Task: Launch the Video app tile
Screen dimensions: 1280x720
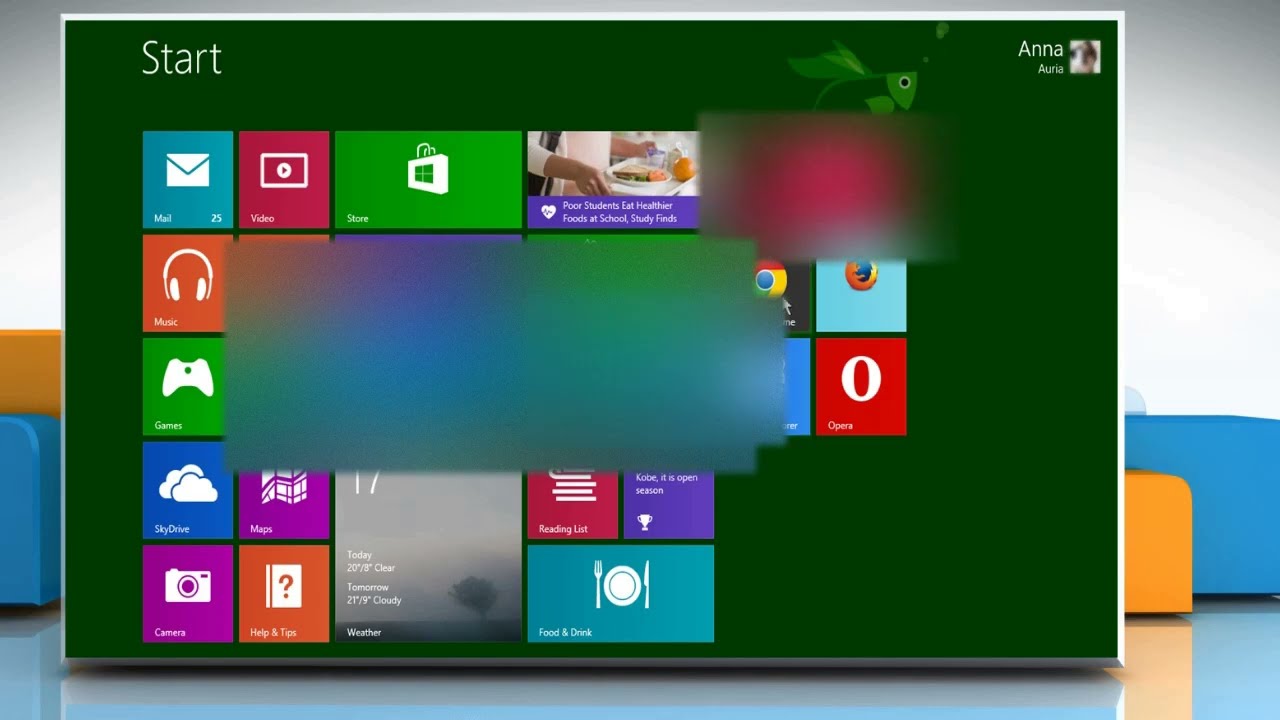Action: click(284, 180)
